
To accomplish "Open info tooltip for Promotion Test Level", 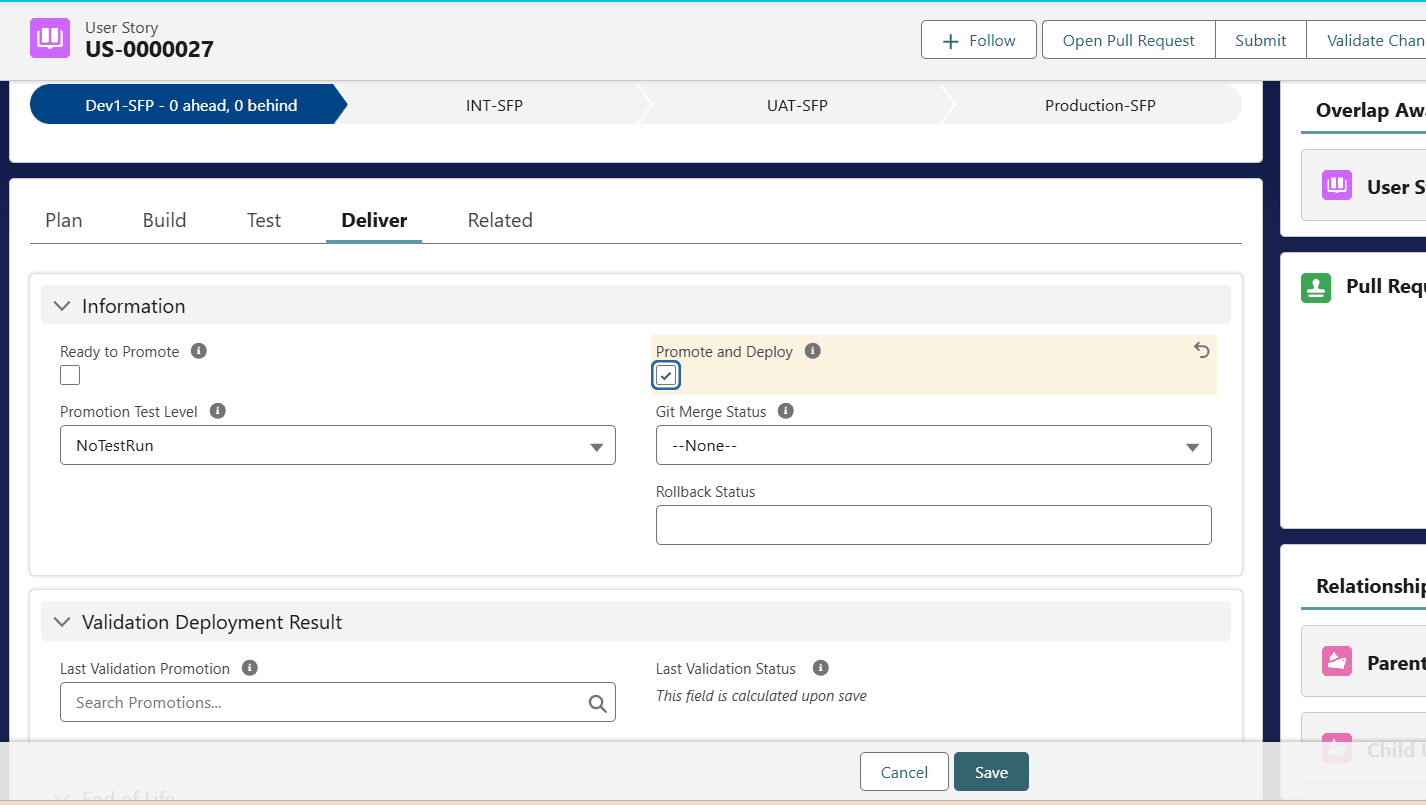I will point(218,411).
